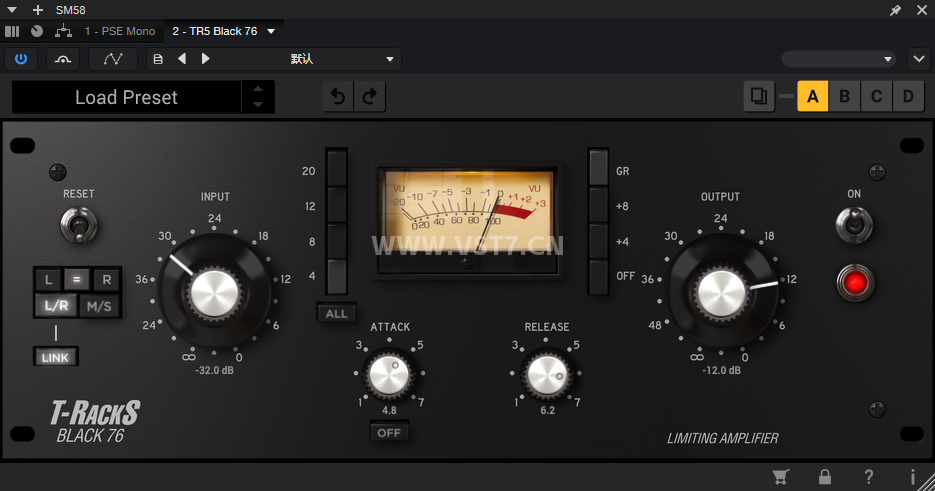Redo the last change
Viewport: 935px width, 491px height.
click(x=370, y=96)
